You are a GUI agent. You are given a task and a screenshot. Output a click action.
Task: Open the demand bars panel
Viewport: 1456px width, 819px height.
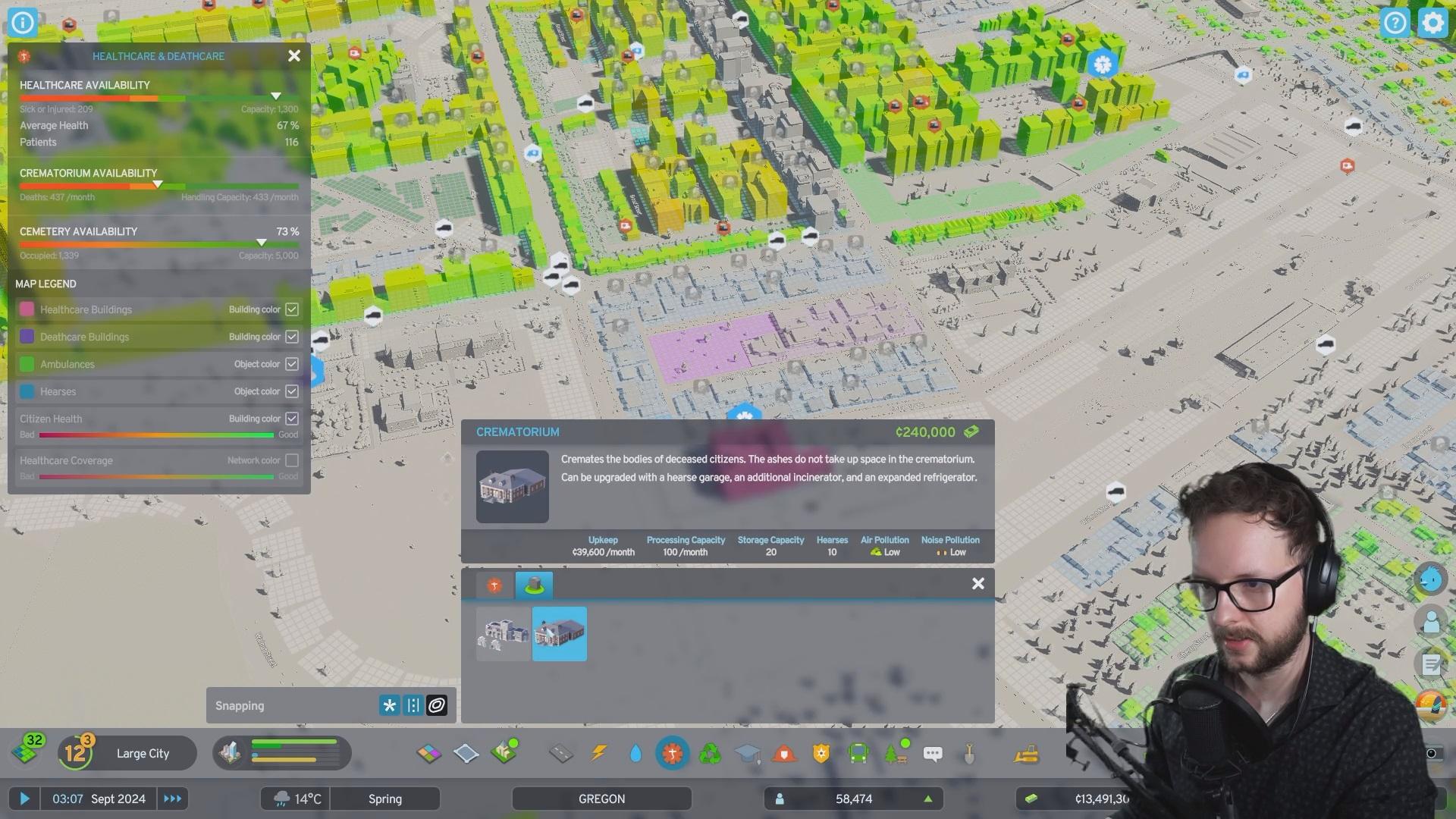click(282, 753)
